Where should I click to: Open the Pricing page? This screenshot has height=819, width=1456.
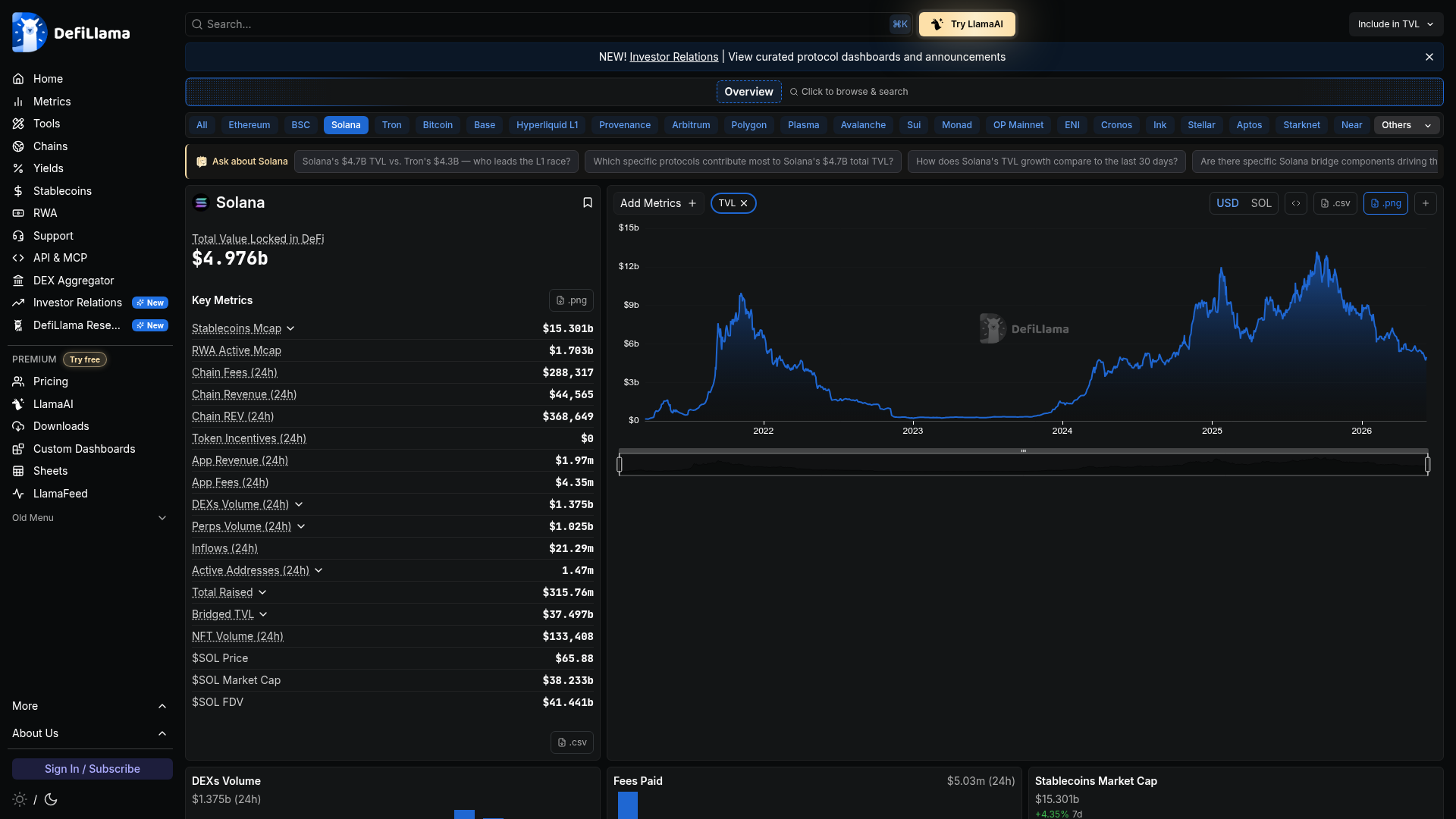tap(50, 381)
